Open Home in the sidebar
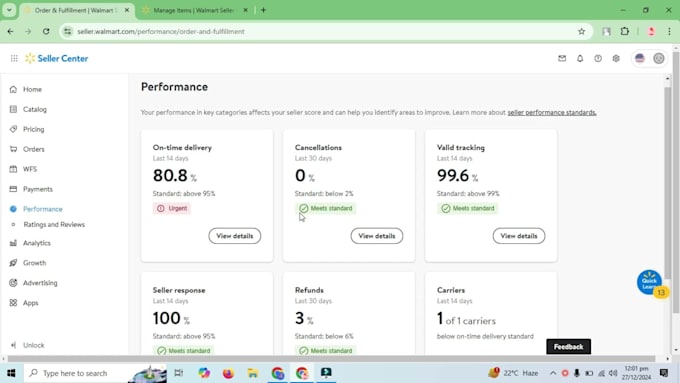Image resolution: width=680 pixels, height=383 pixels. [x=33, y=89]
